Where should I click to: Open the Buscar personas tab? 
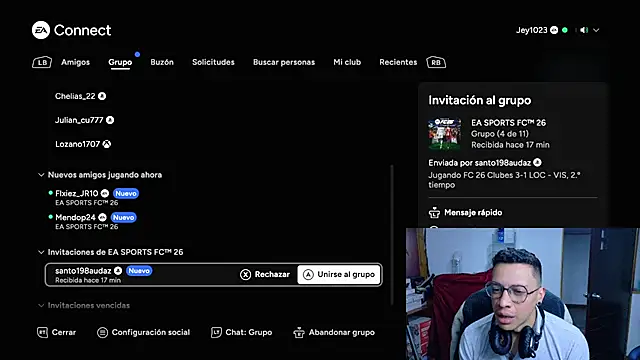point(284,62)
